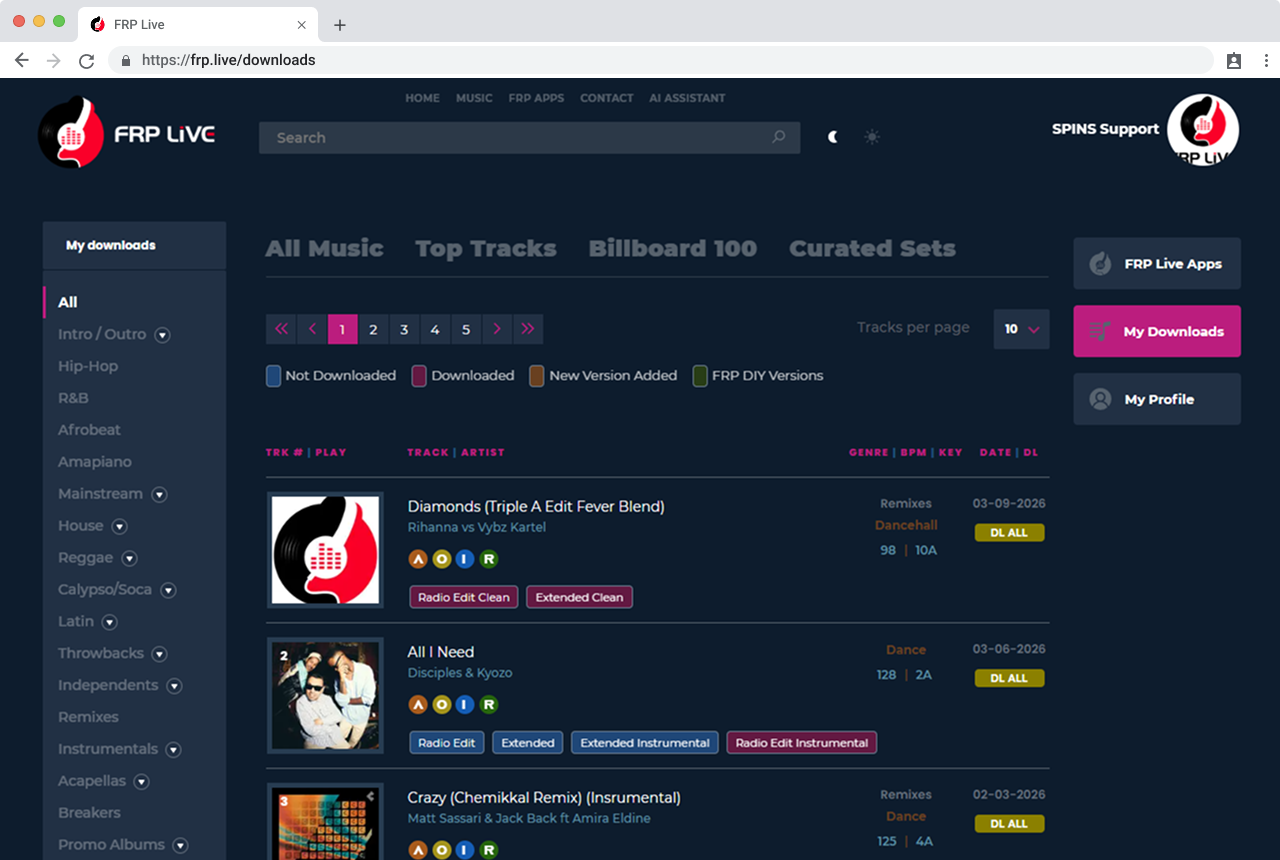Image resolution: width=1280 pixels, height=860 pixels.
Task: Expand the Intro / Outro category
Action: (x=162, y=335)
